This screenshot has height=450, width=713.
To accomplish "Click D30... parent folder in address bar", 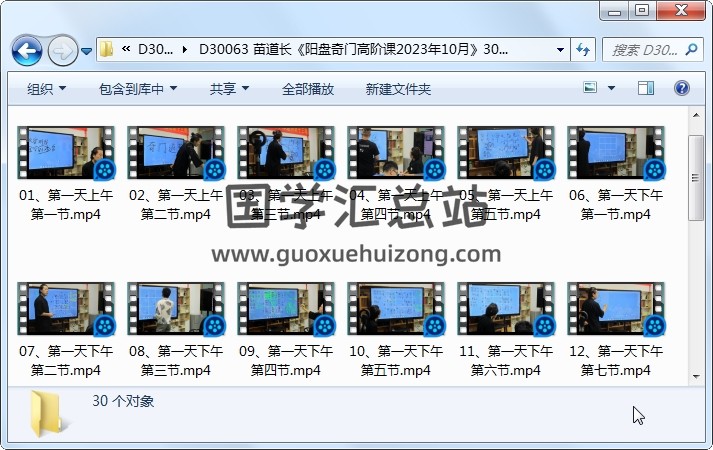I will 155,50.
